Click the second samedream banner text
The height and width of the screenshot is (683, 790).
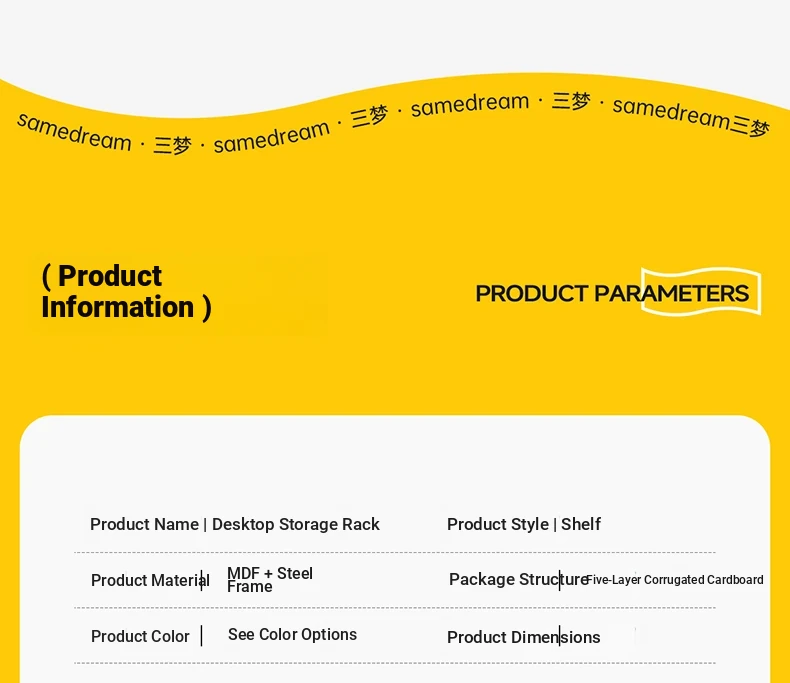272,137
